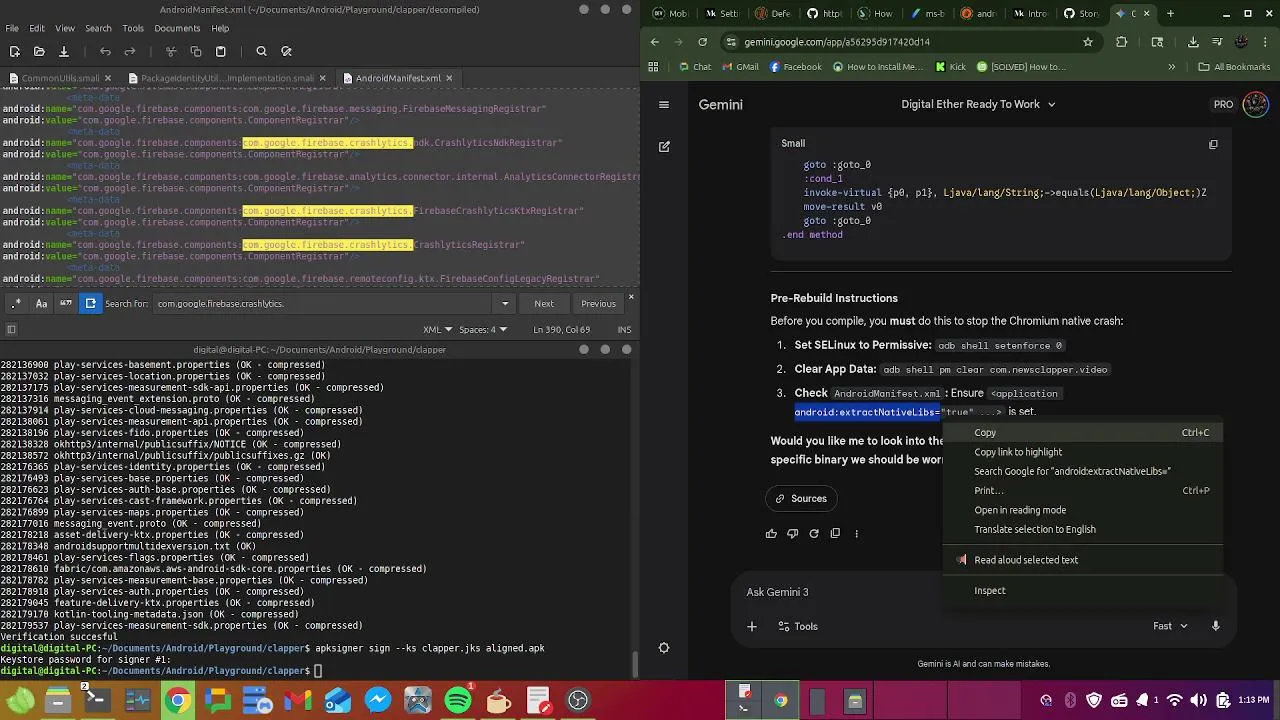The image size is (1280, 720).
Task: Open the Facebook bookmark
Action: point(795,67)
